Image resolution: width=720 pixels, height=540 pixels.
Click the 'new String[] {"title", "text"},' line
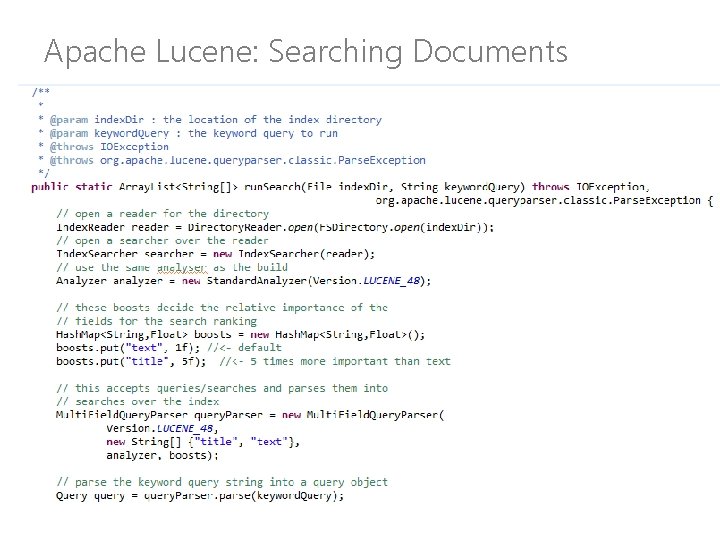click(203, 442)
